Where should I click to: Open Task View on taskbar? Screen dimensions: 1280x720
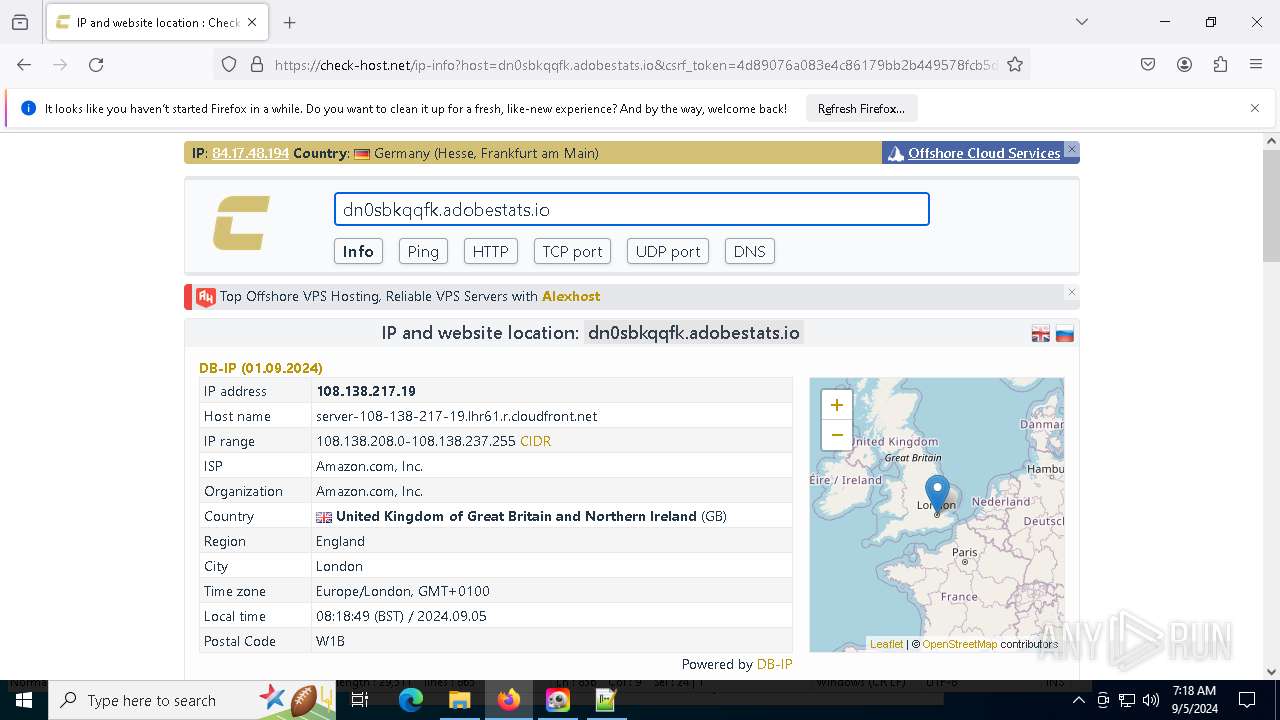point(360,700)
